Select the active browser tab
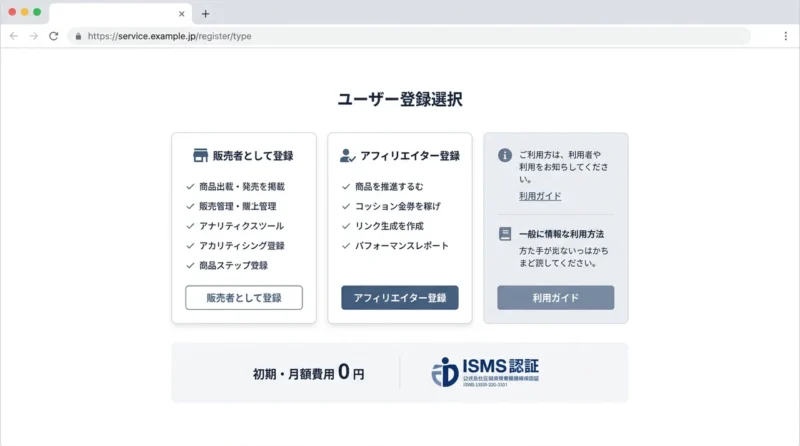The image size is (800, 446). 120,14
